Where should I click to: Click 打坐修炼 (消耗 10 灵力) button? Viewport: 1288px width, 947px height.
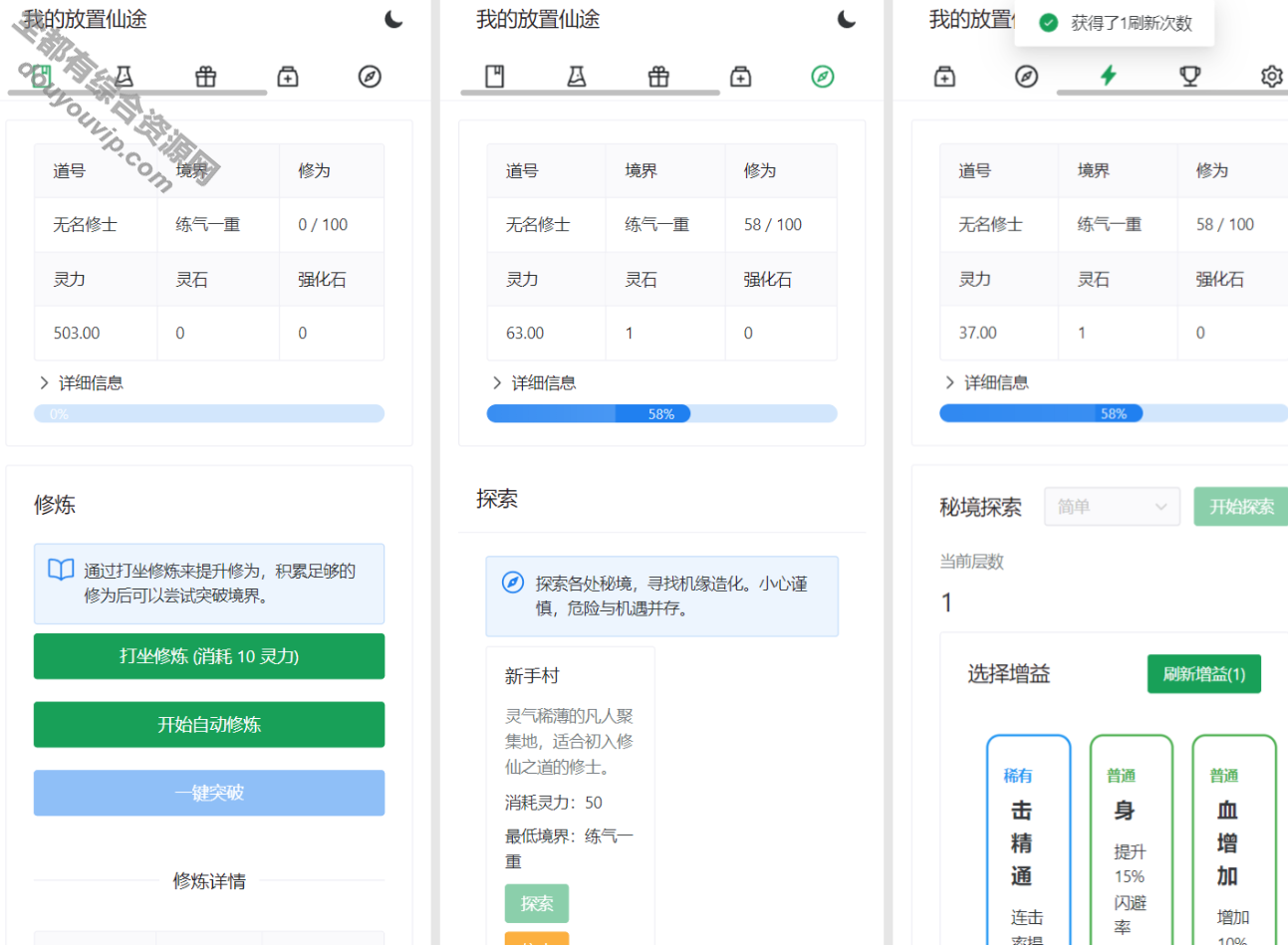(209, 656)
